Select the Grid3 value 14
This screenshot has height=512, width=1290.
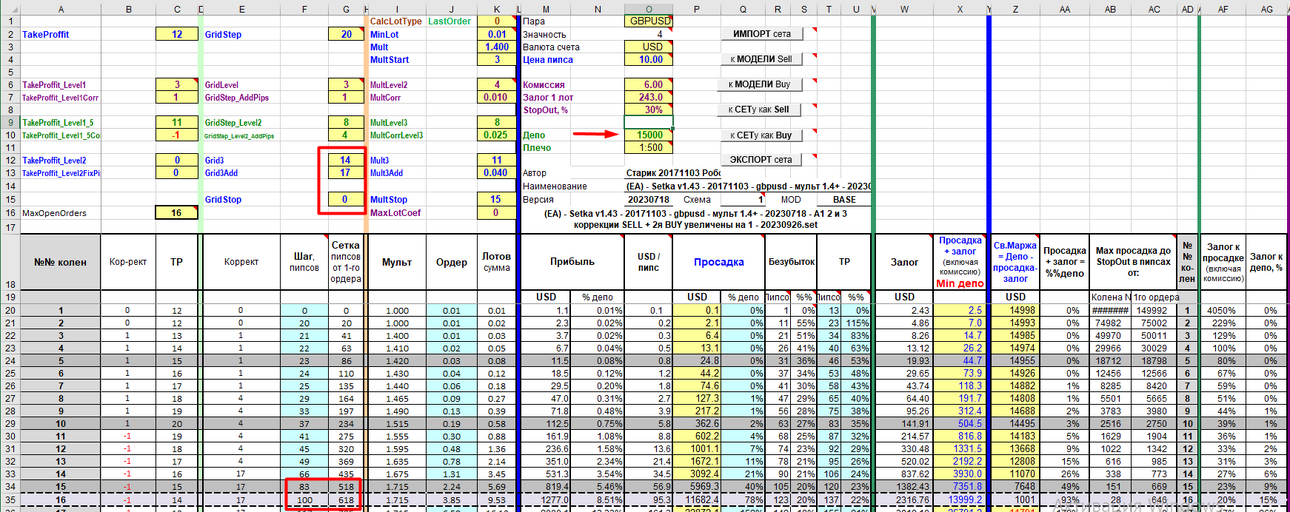[347, 160]
